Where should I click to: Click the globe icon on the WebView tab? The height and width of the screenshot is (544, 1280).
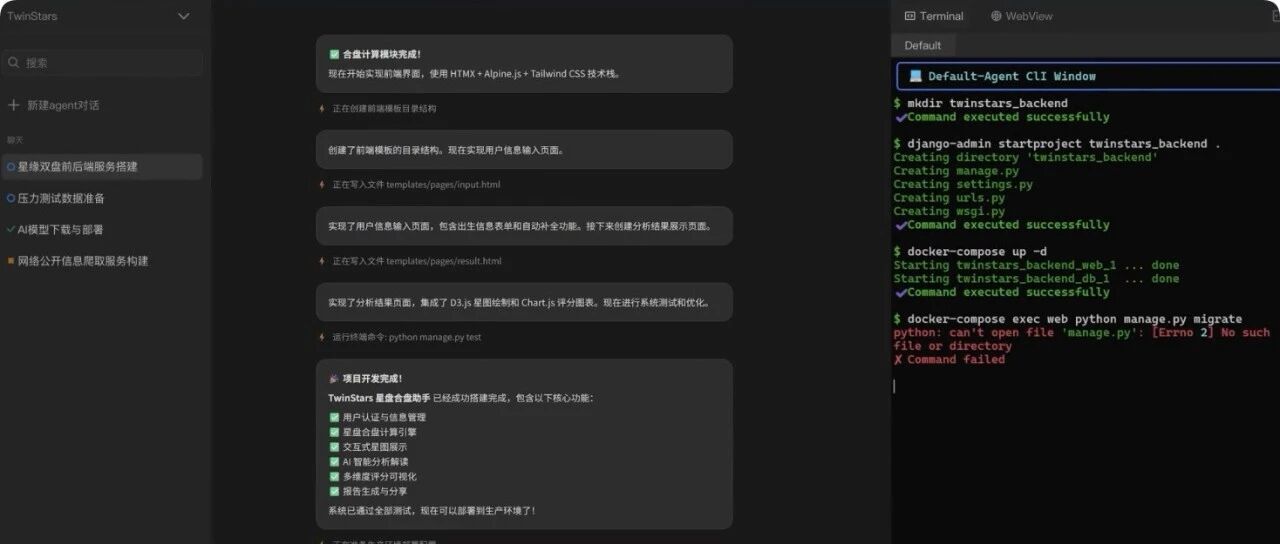997,16
